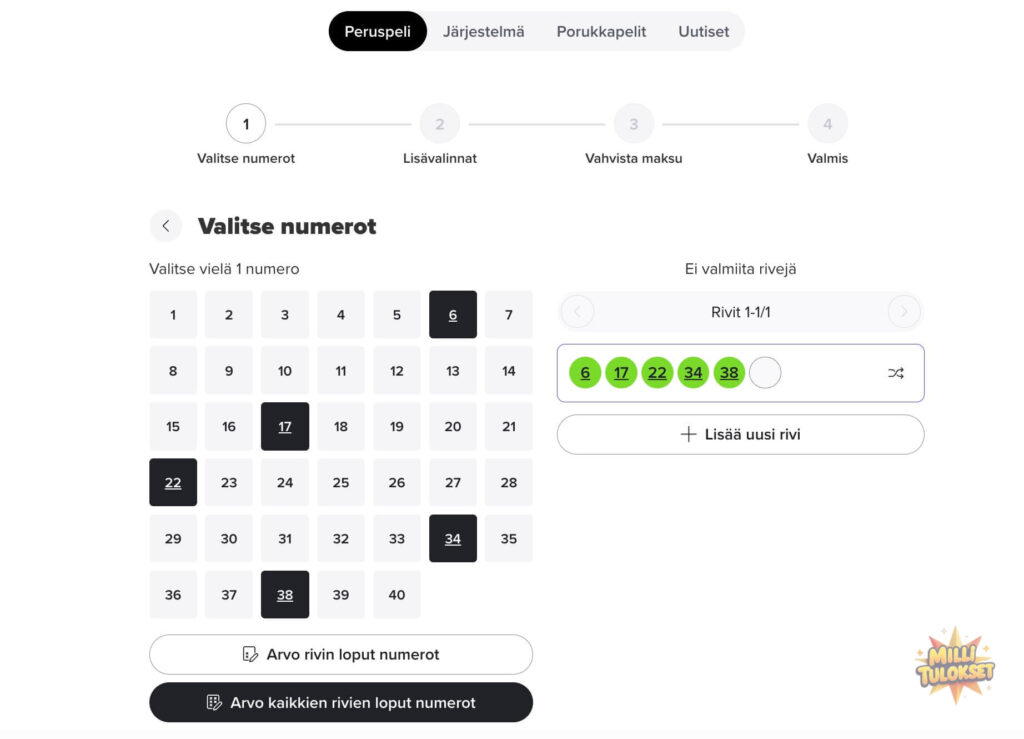Click Arvo kaikkien rivien loput numerot

341,702
